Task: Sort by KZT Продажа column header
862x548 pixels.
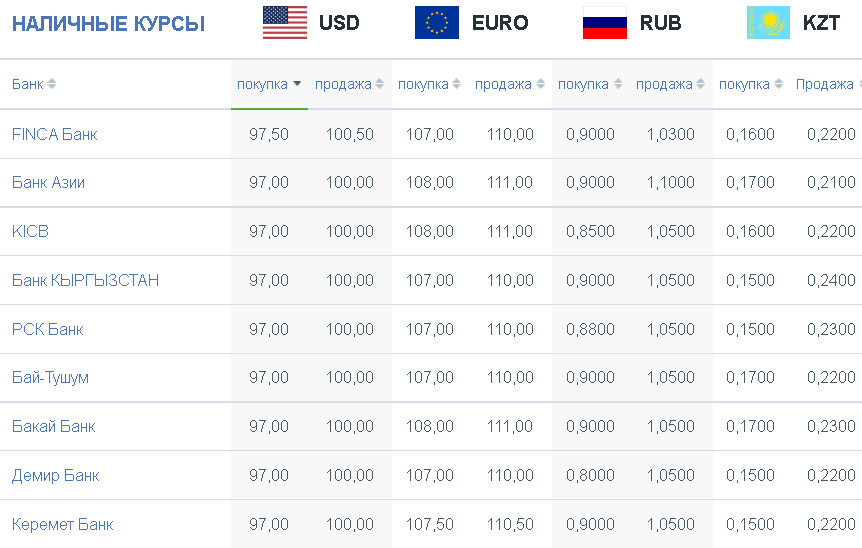Action: (x=825, y=84)
